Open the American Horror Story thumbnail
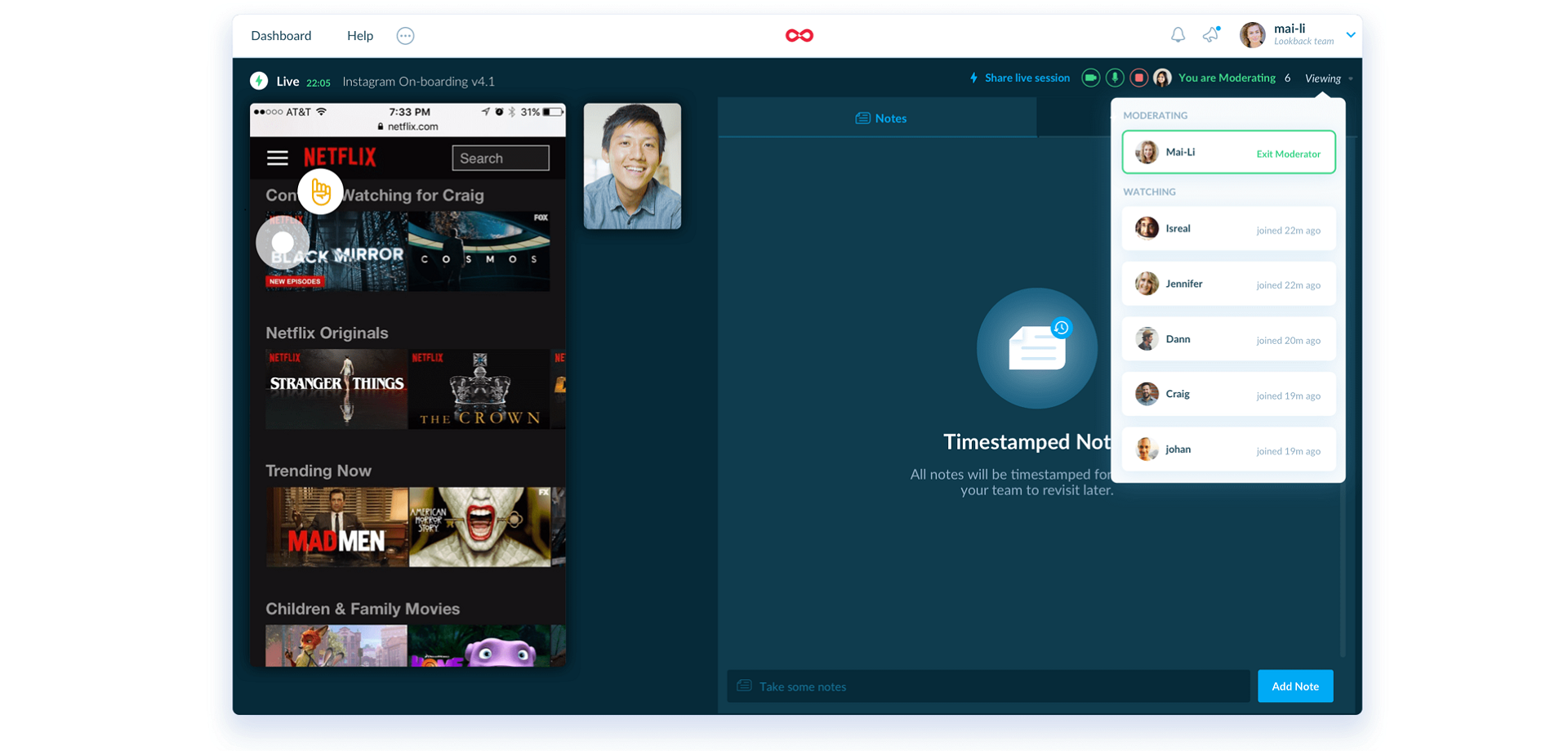This screenshot has height=751, width=1568. click(x=479, y=527)
